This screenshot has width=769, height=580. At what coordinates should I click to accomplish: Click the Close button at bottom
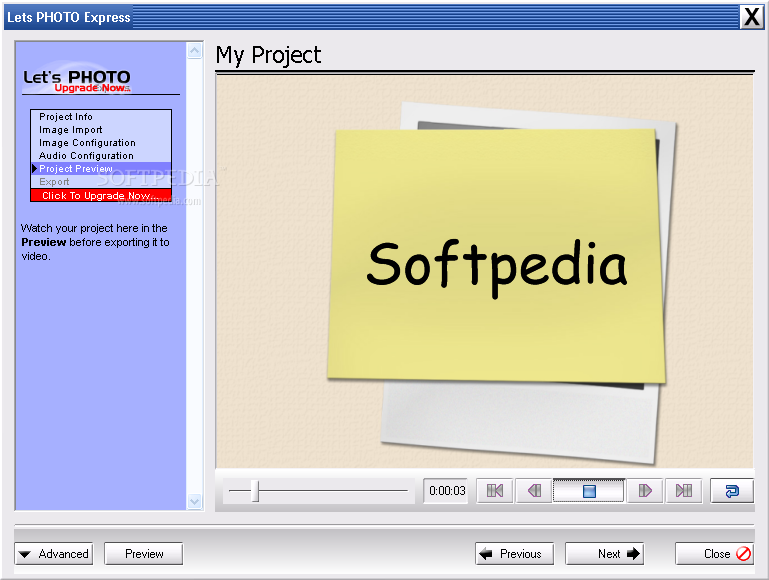(x=715, y=554)
